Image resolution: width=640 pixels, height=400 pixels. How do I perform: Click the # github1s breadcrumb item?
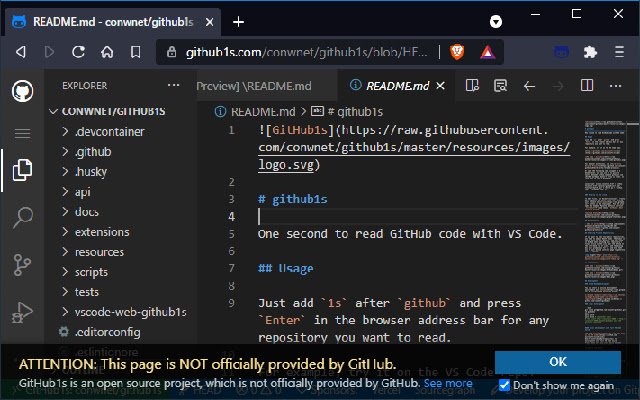click(355, 111)
